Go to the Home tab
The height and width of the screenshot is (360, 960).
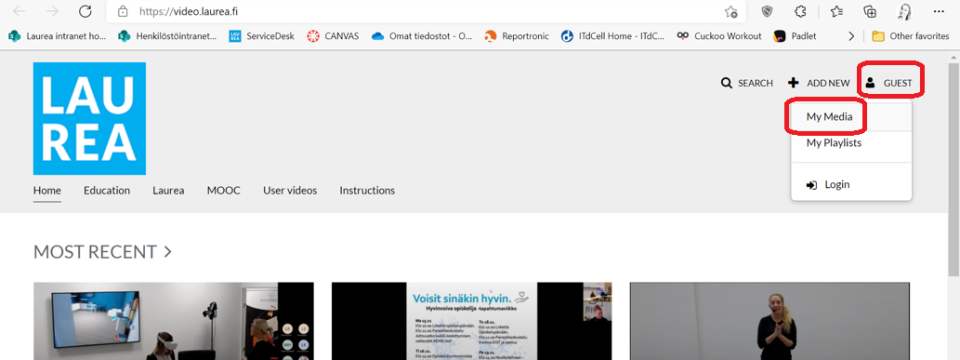[47, 190]
